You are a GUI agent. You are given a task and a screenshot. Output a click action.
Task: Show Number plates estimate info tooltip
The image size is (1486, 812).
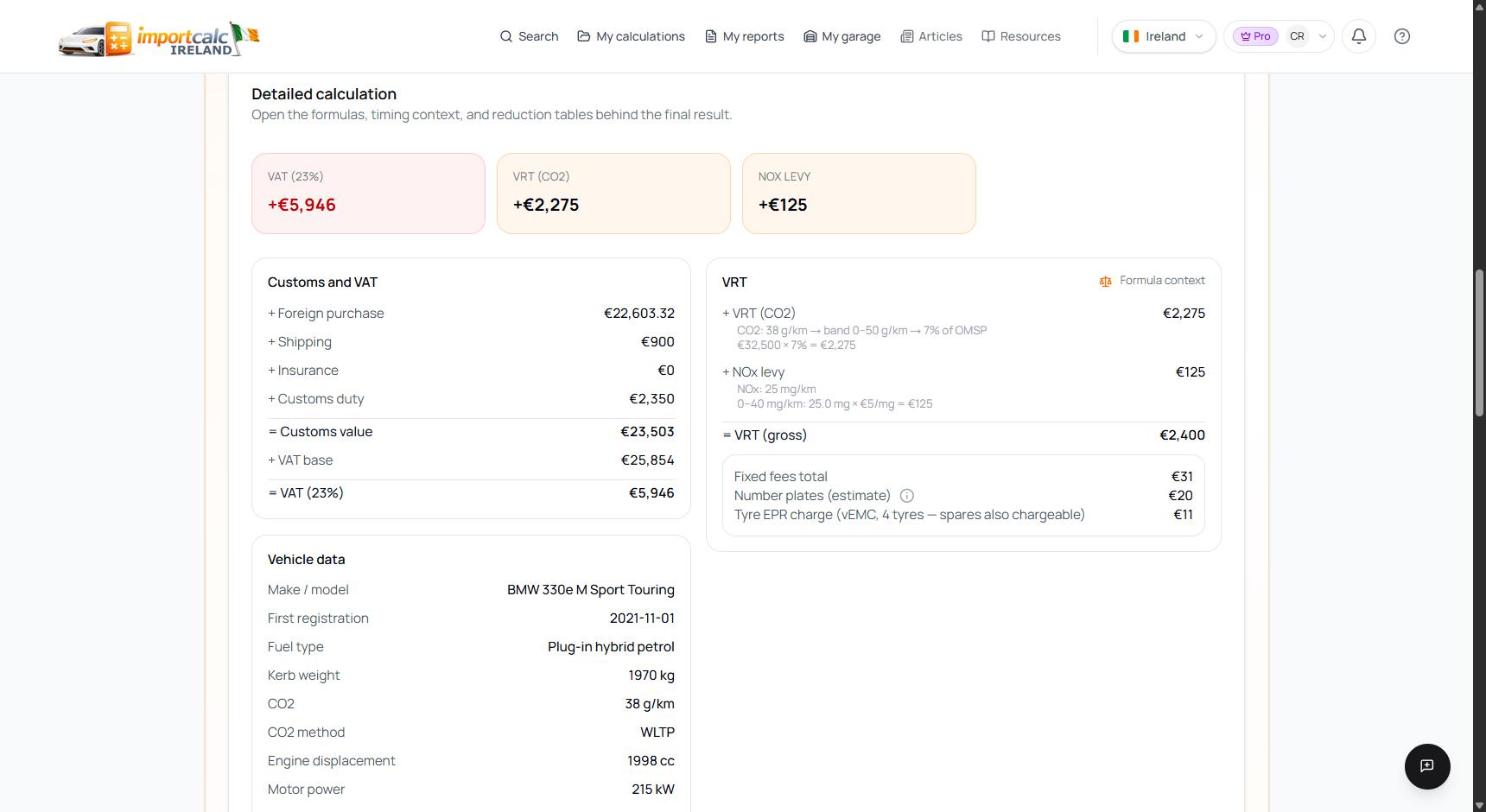907,496
